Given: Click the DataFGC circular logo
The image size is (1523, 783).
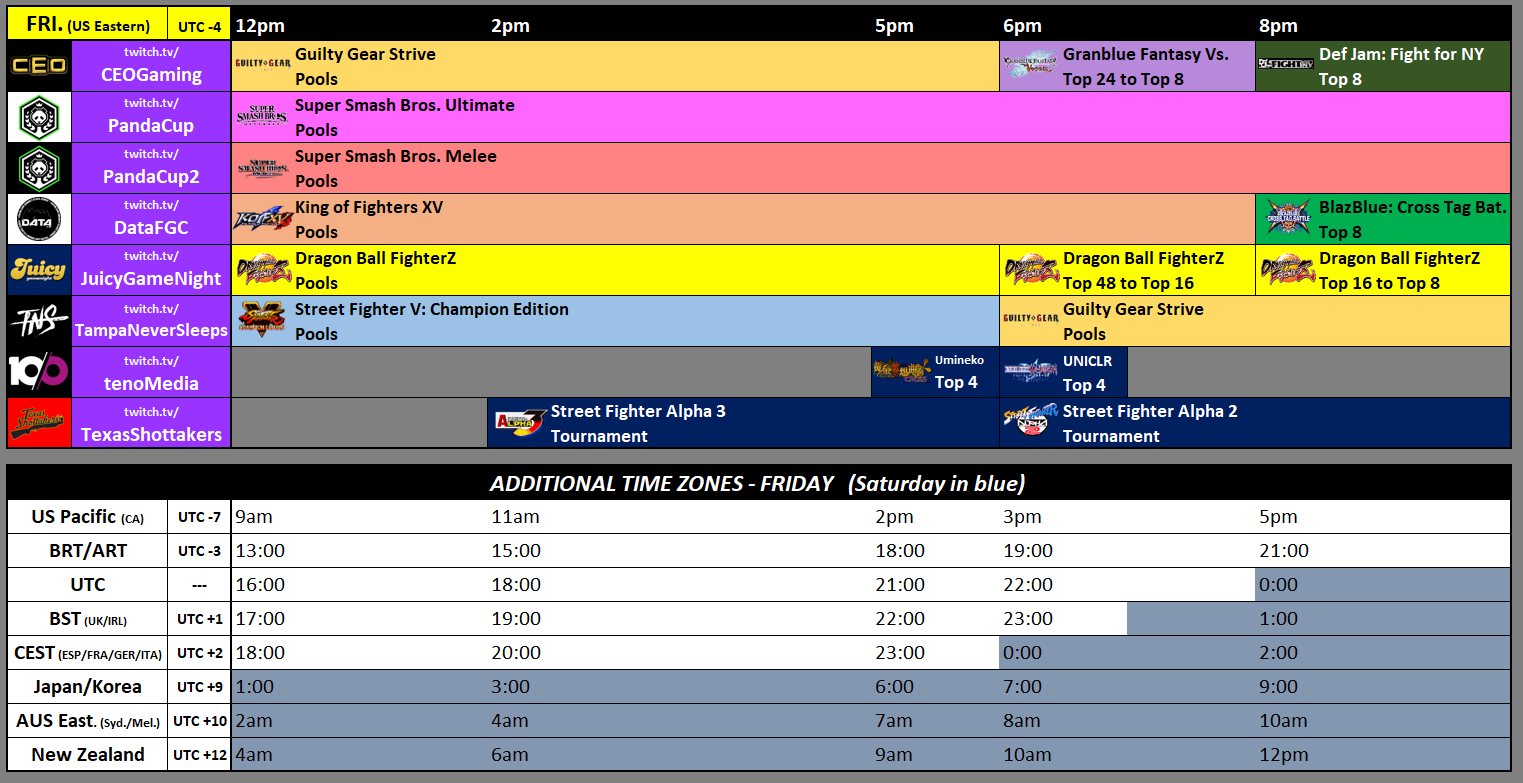Looking at the screenshot, I should (x=39, y=218).
